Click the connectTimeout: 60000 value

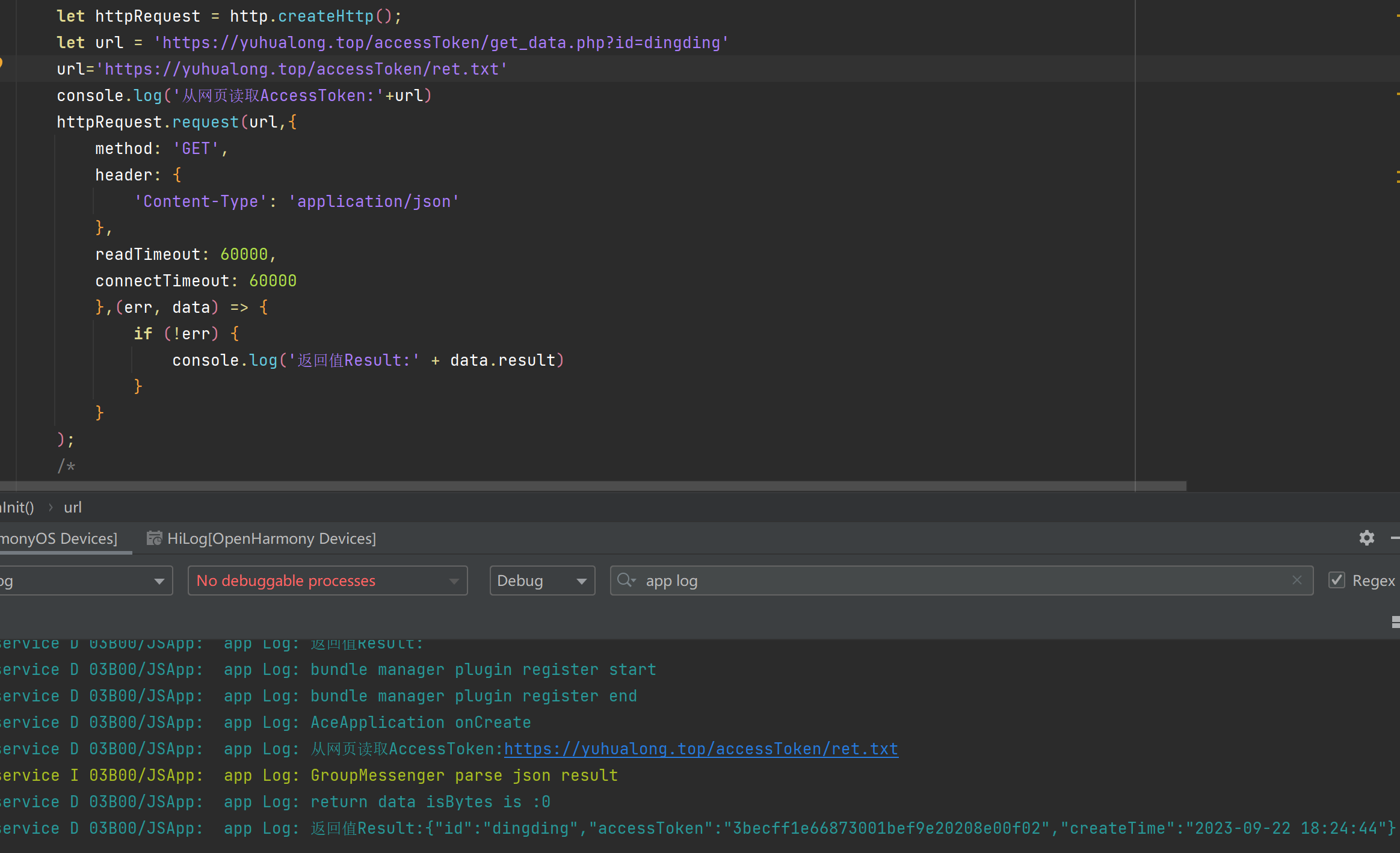click(x=273, y=281)
